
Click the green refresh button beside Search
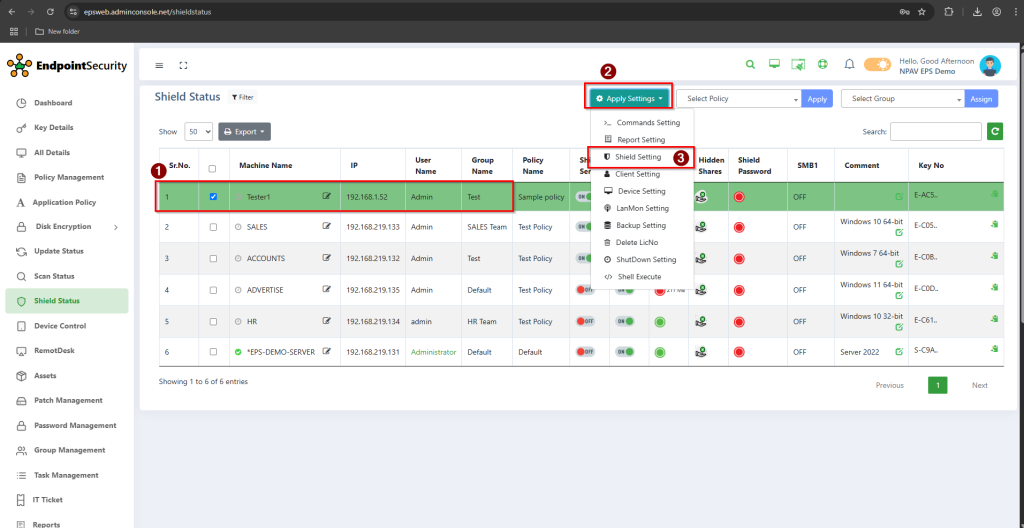(994, 131)
